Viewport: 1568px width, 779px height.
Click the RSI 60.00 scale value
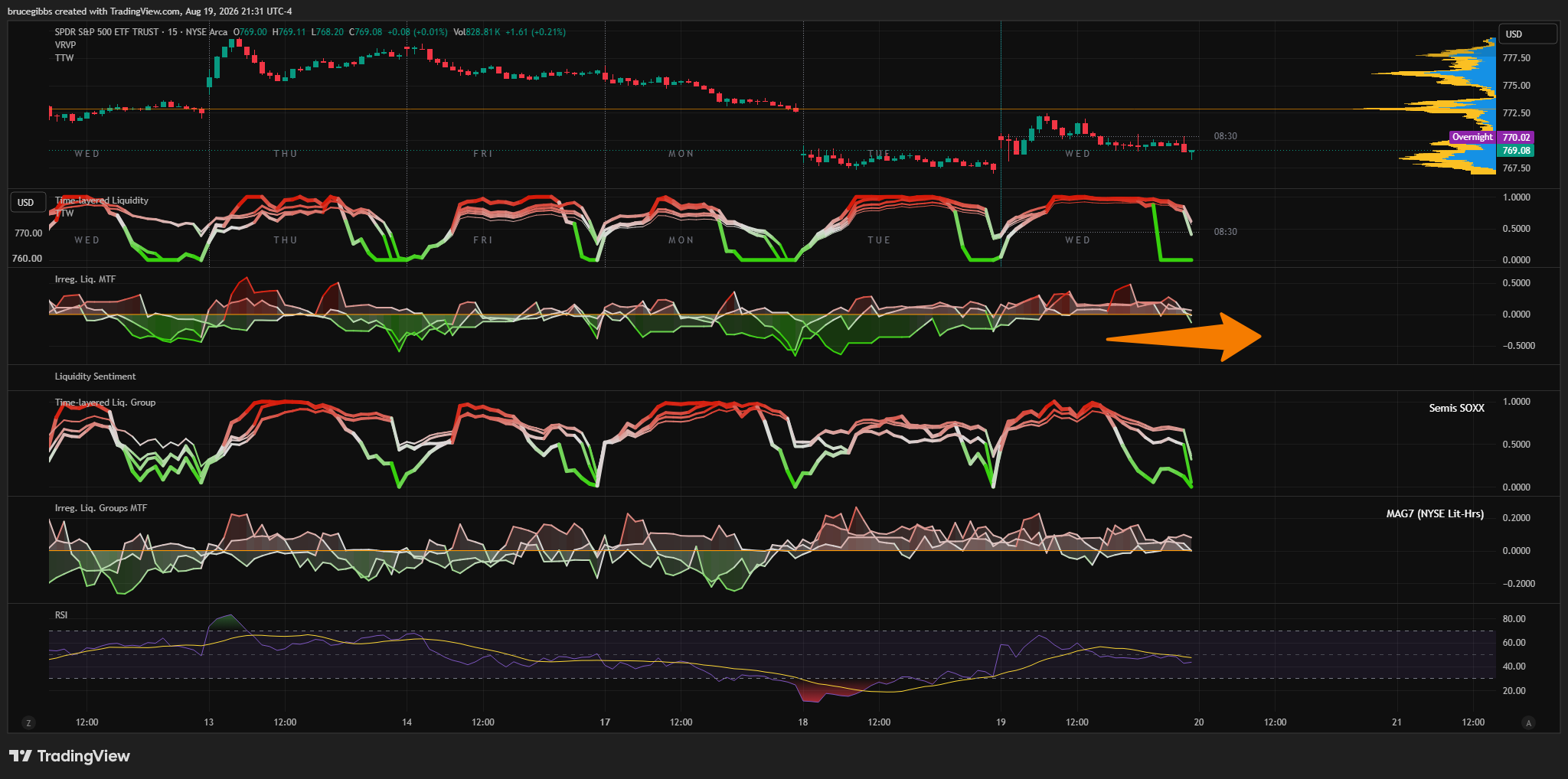(x=1514, y=643)
